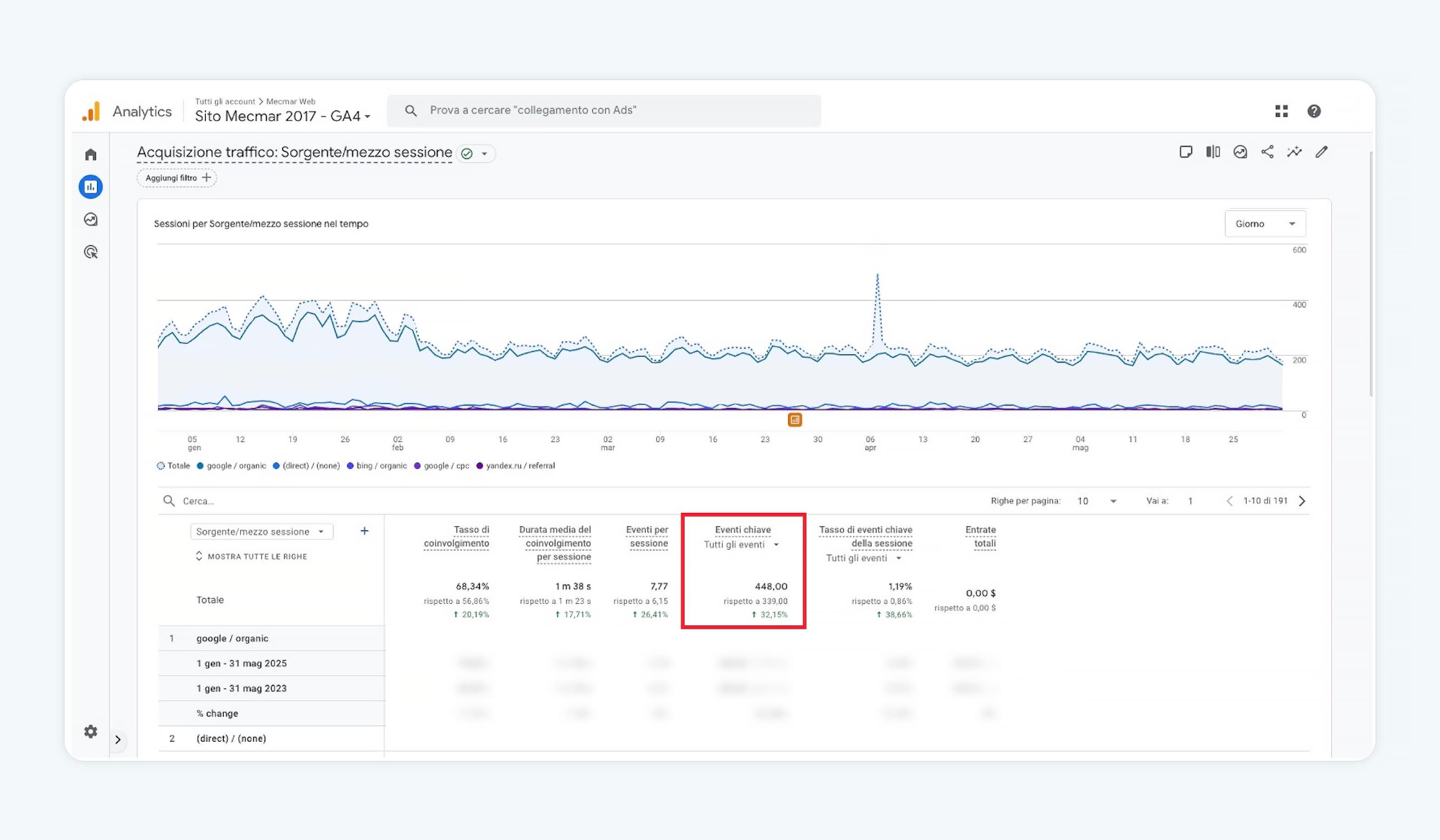
Task: Click the table search magnifier icon
Action: (169, 501)
